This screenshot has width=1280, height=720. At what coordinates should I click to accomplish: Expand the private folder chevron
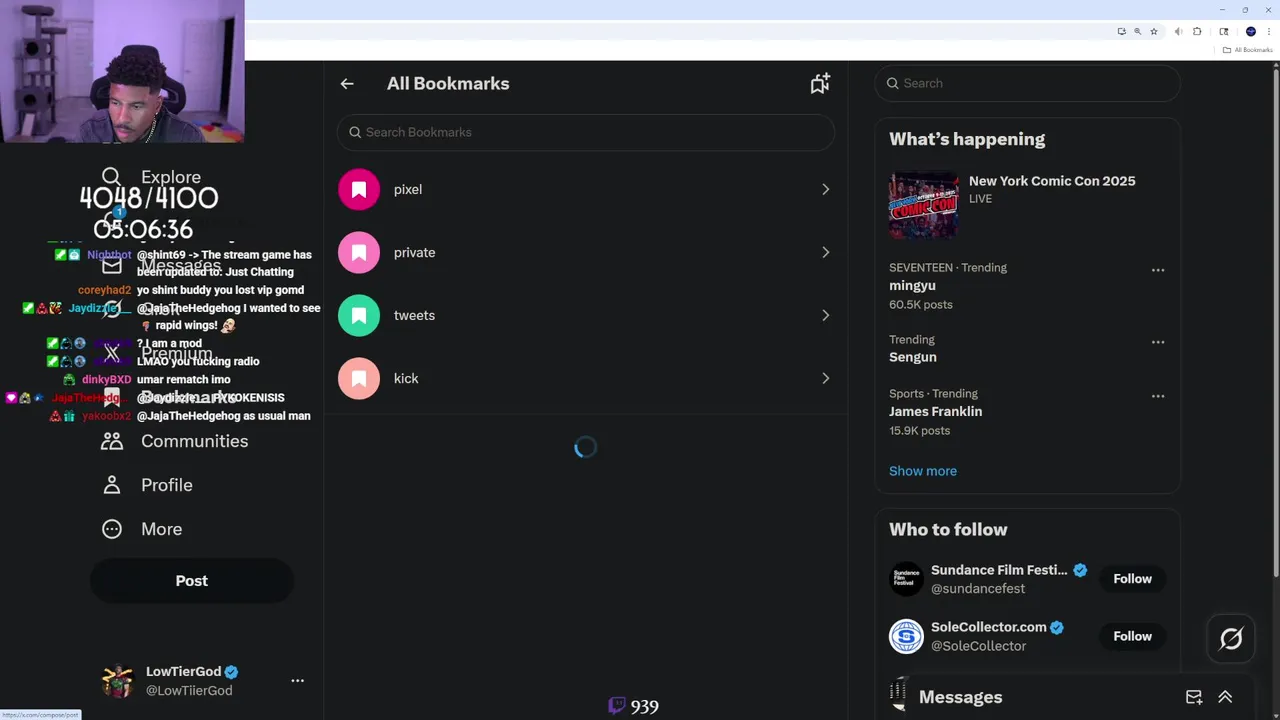825,252
